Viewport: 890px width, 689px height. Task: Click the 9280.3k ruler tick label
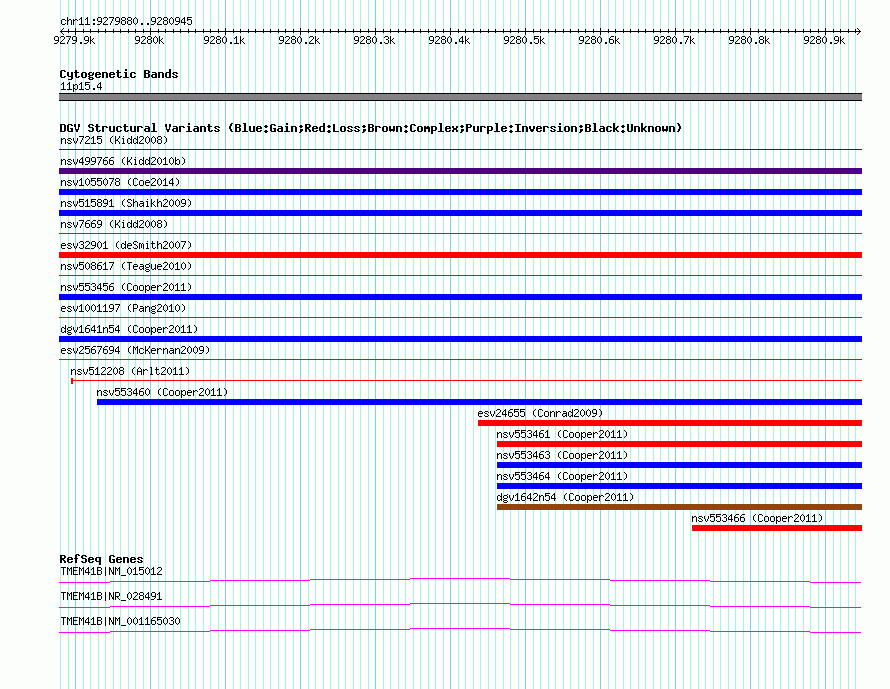point(374,40)
